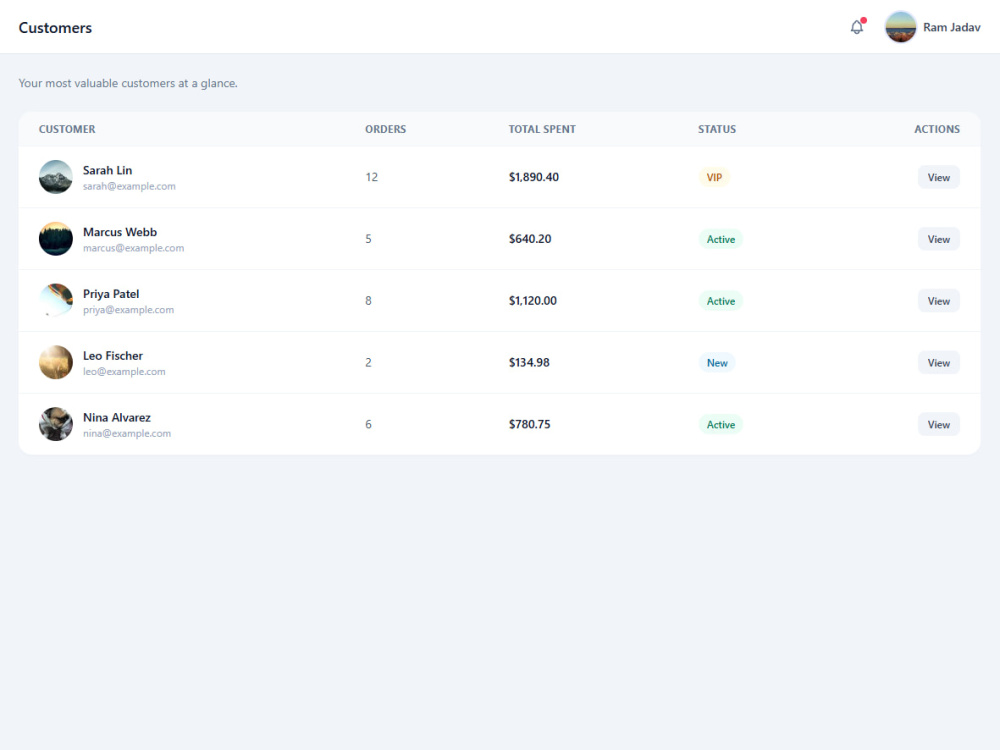This screenshot has width=1000, height=750.
Task: Click the New status badge
Action: pyautogui.click(x=717, y=363)
